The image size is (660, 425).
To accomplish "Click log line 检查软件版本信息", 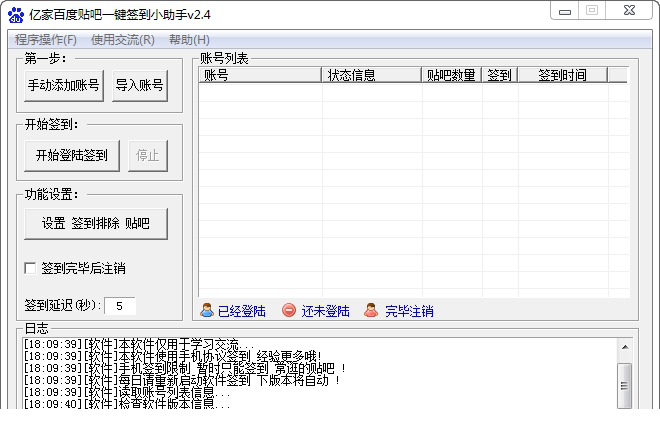I will (127, 404).
